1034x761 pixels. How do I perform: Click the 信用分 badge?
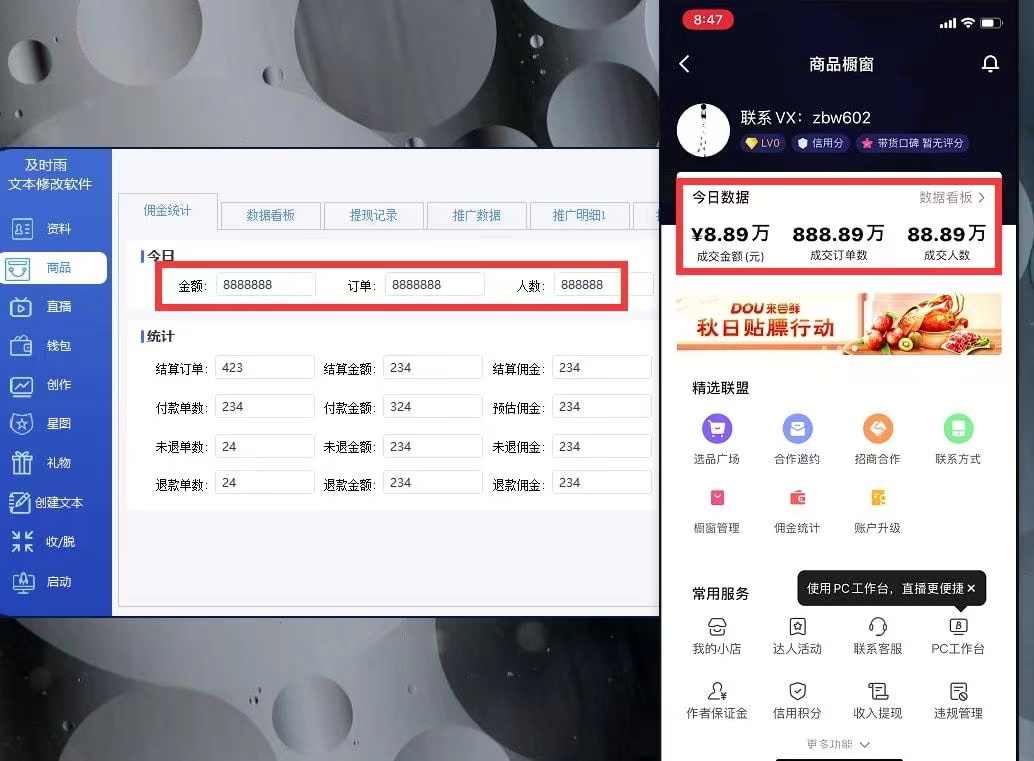(821, 143)
